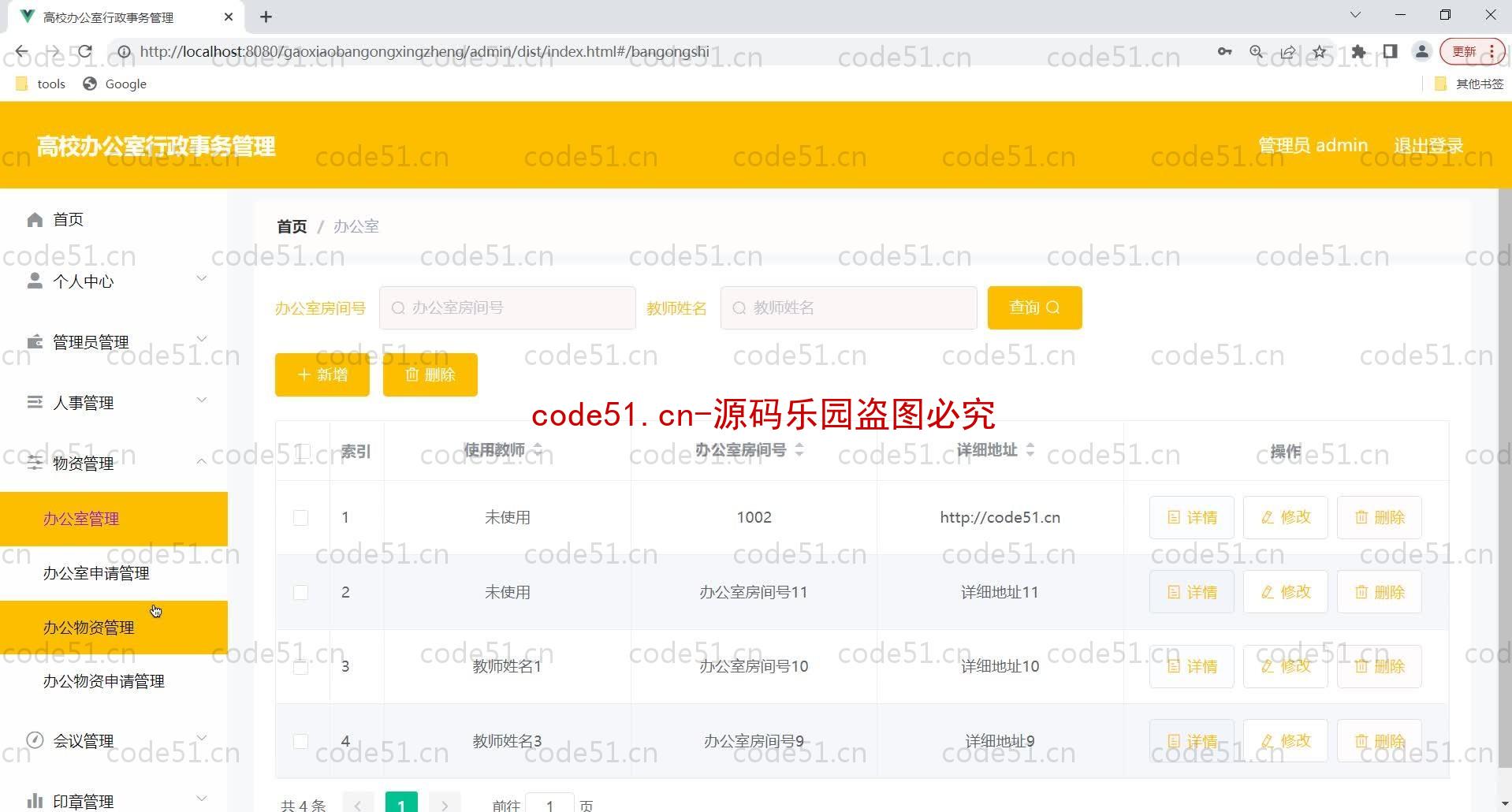
Task: Click the 更新 browser update button
Action: pos(1472,52)
